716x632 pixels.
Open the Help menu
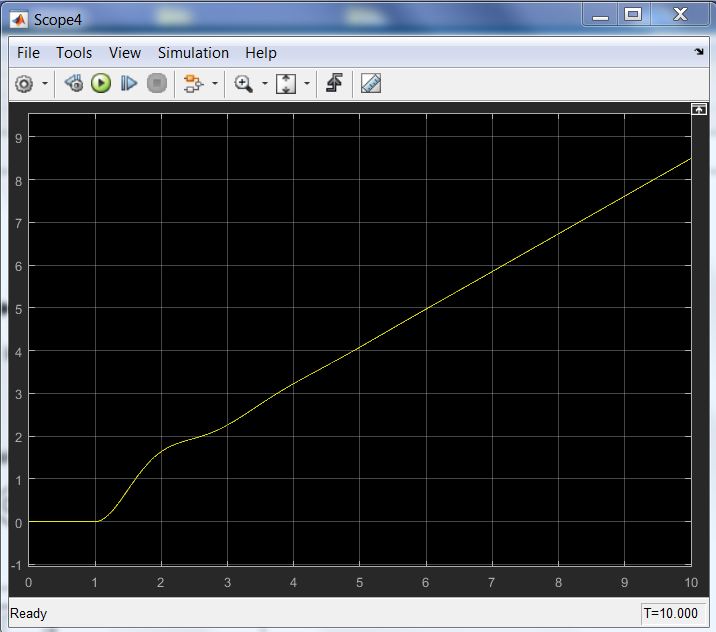261,53
